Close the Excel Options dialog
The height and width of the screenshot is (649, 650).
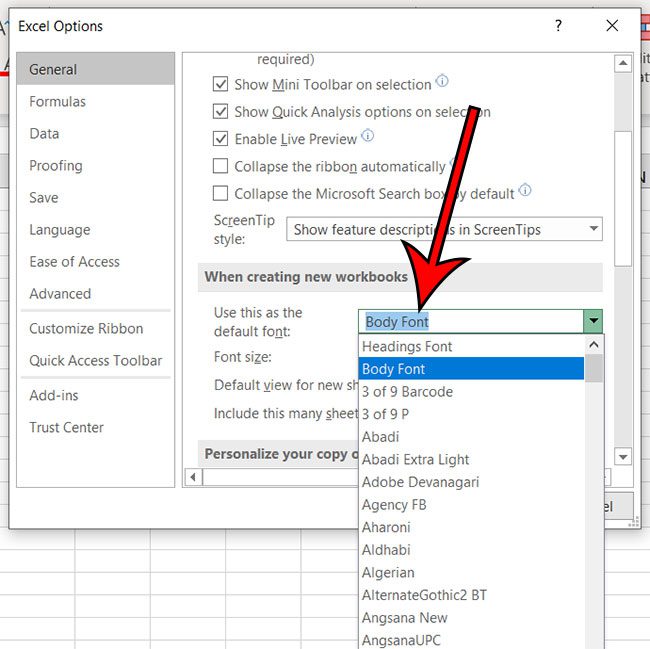click(612, 26)
